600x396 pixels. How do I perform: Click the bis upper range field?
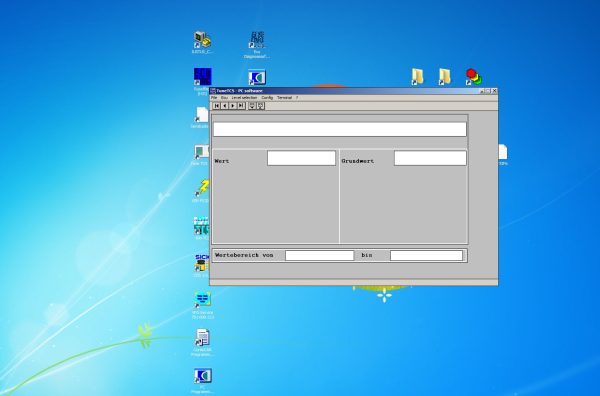click(x=426, y=255)
